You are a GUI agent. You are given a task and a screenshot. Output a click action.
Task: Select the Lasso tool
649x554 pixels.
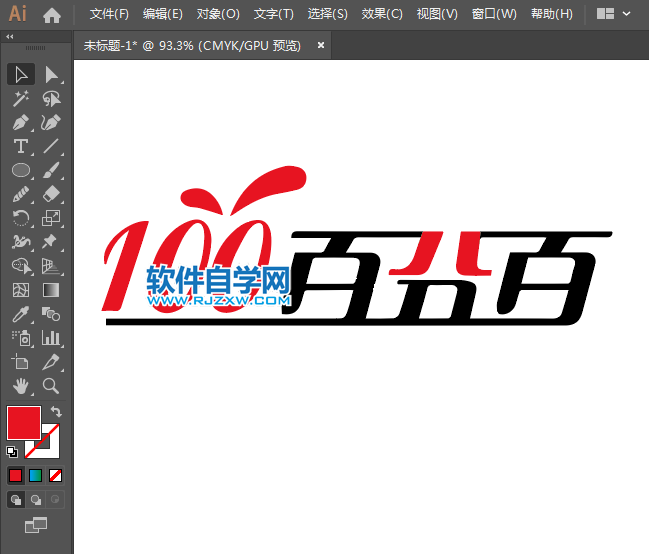tap(51, 99)
